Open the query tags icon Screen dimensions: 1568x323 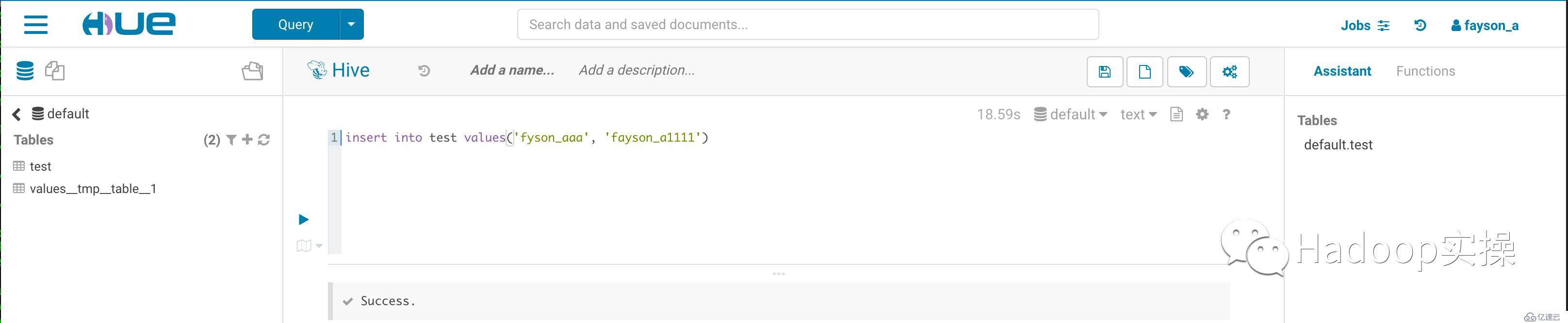point(1186,72)
